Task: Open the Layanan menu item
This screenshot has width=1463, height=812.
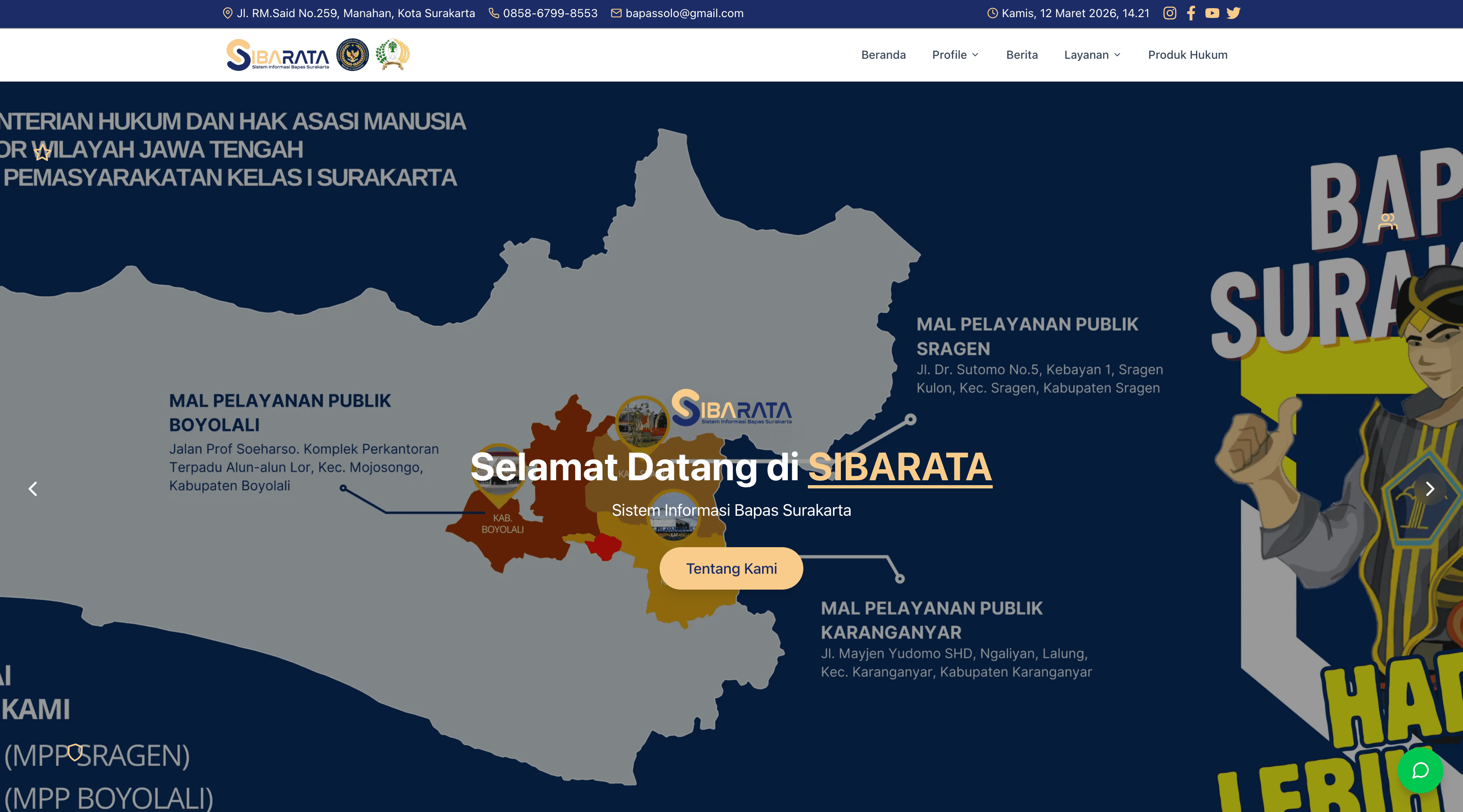Action: coord(1092,55)
